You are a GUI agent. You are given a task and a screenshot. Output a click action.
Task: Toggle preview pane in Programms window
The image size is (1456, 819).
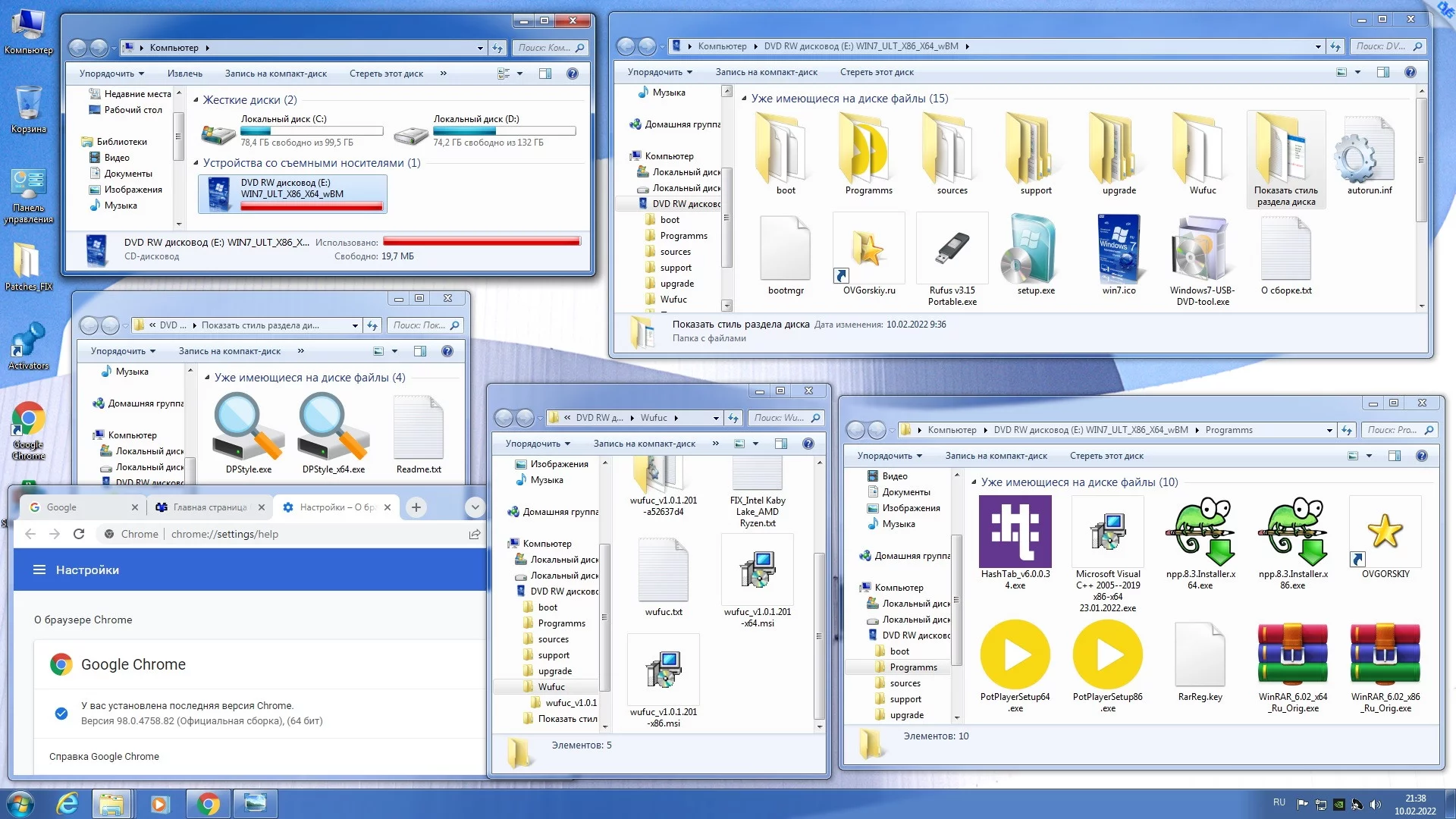[1394, 456]
